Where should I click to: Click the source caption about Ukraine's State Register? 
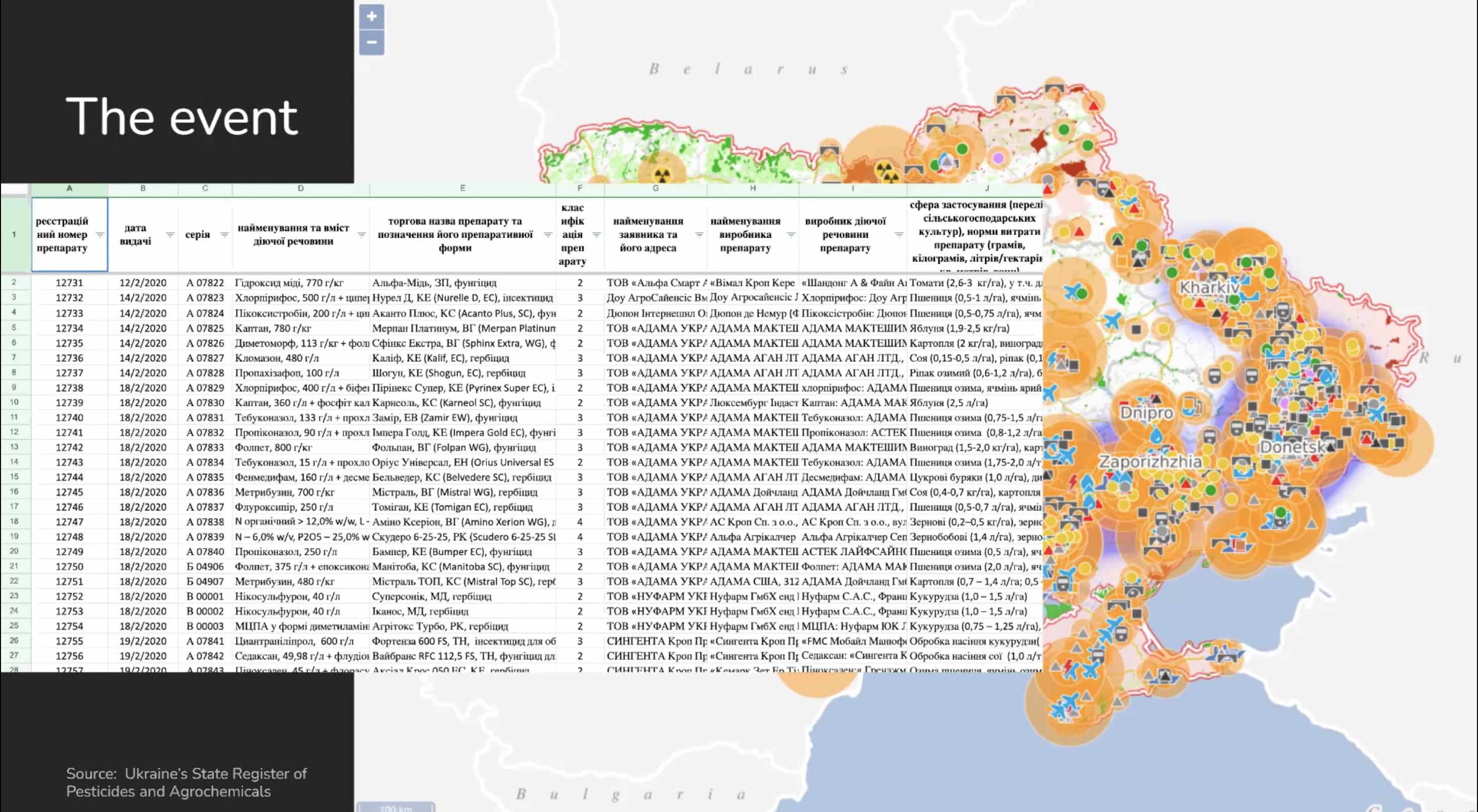(x=187, y=782)
